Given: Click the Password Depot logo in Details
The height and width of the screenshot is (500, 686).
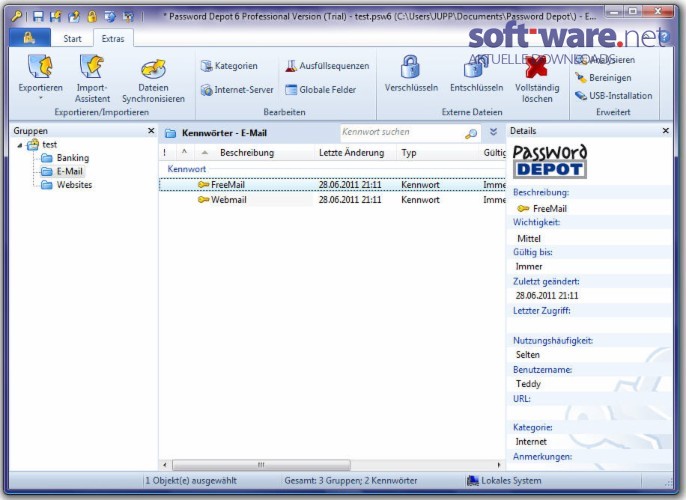Looking at the screenshot, I should click(550, 161).
